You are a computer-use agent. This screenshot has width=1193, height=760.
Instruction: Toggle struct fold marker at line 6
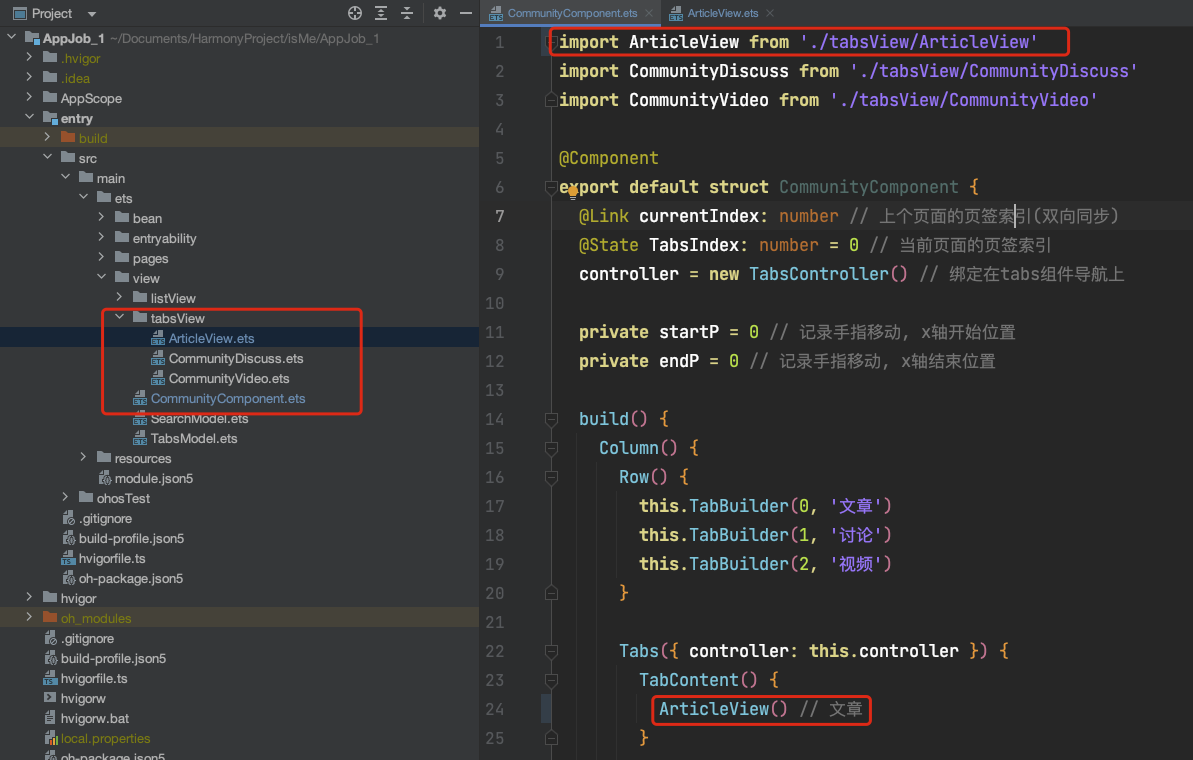tap(551, 187)
